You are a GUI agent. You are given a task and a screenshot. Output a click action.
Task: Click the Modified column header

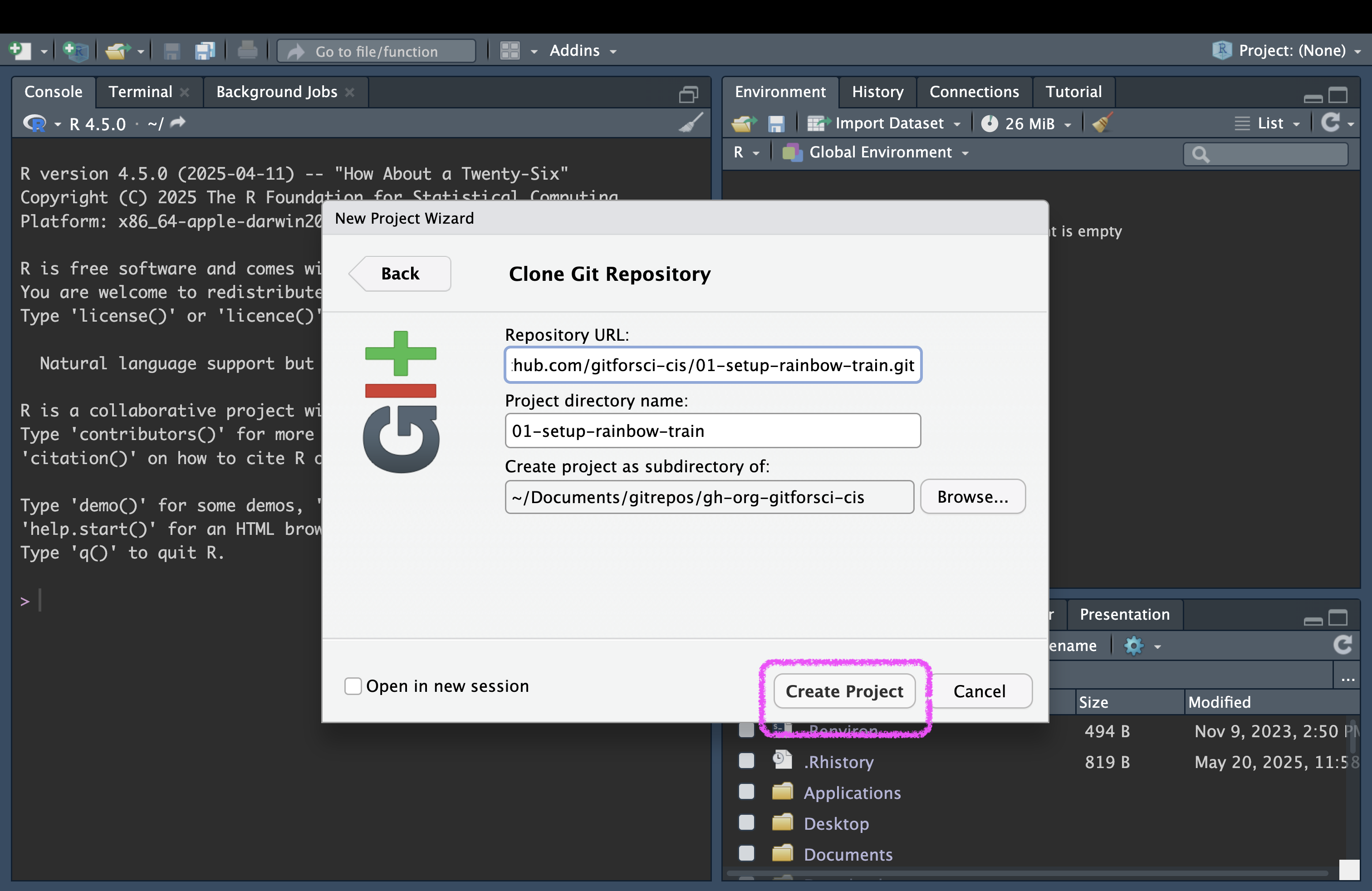pos(1271,702)
